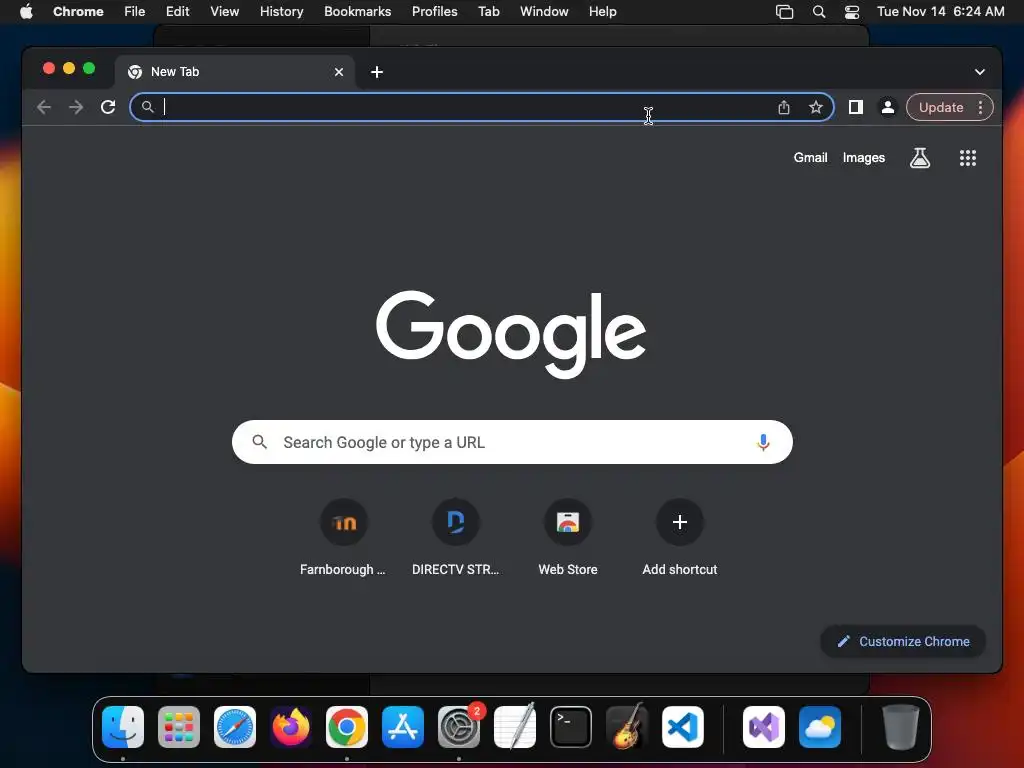
Task: Open Finder from the Dock
Action: 123,726
